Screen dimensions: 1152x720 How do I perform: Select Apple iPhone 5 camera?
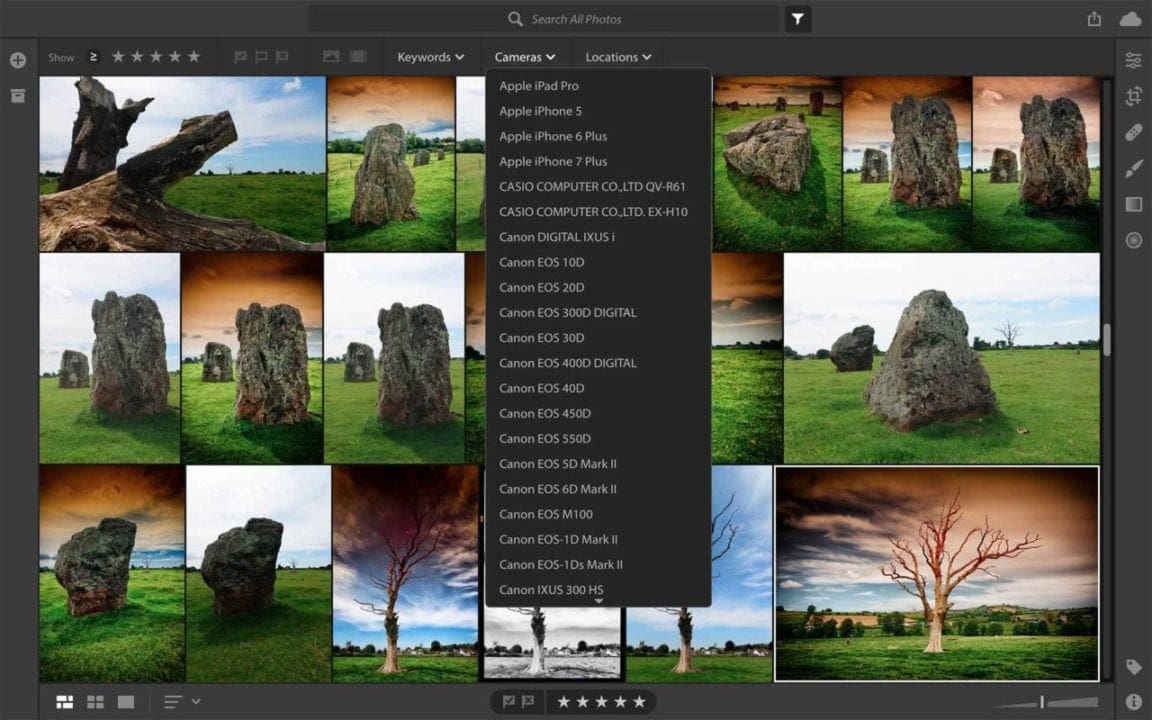[540, 111]
